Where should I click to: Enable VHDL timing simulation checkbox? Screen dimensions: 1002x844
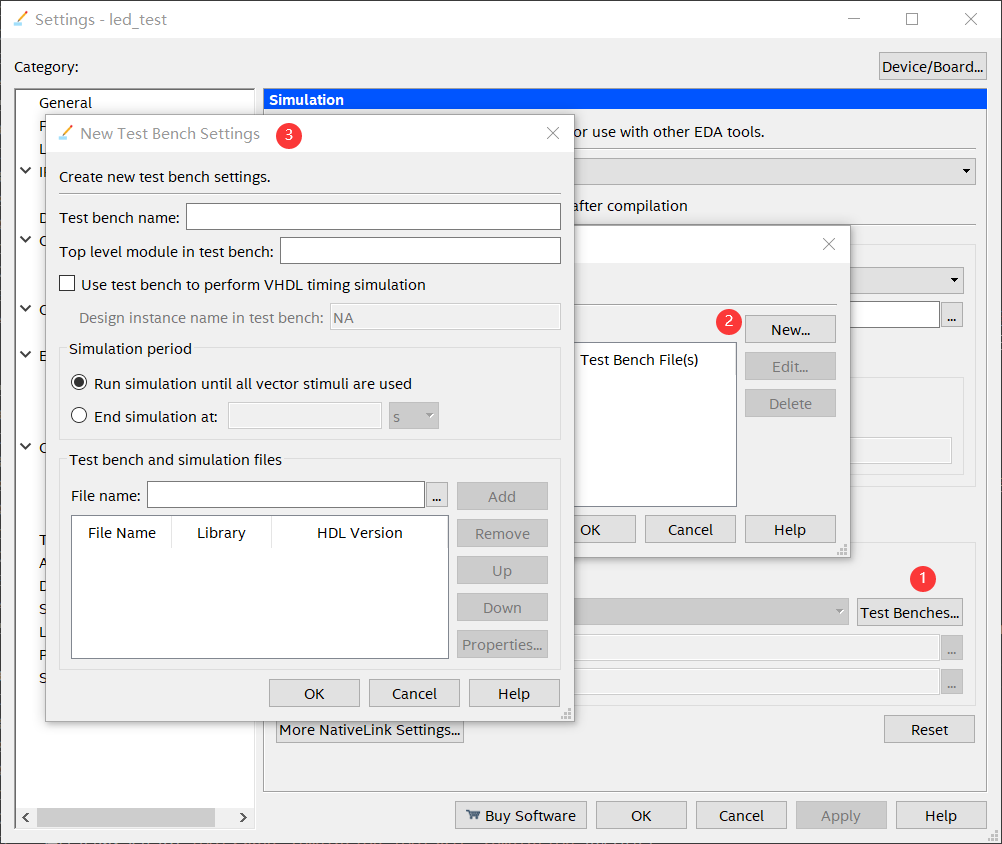coord(68,284)
